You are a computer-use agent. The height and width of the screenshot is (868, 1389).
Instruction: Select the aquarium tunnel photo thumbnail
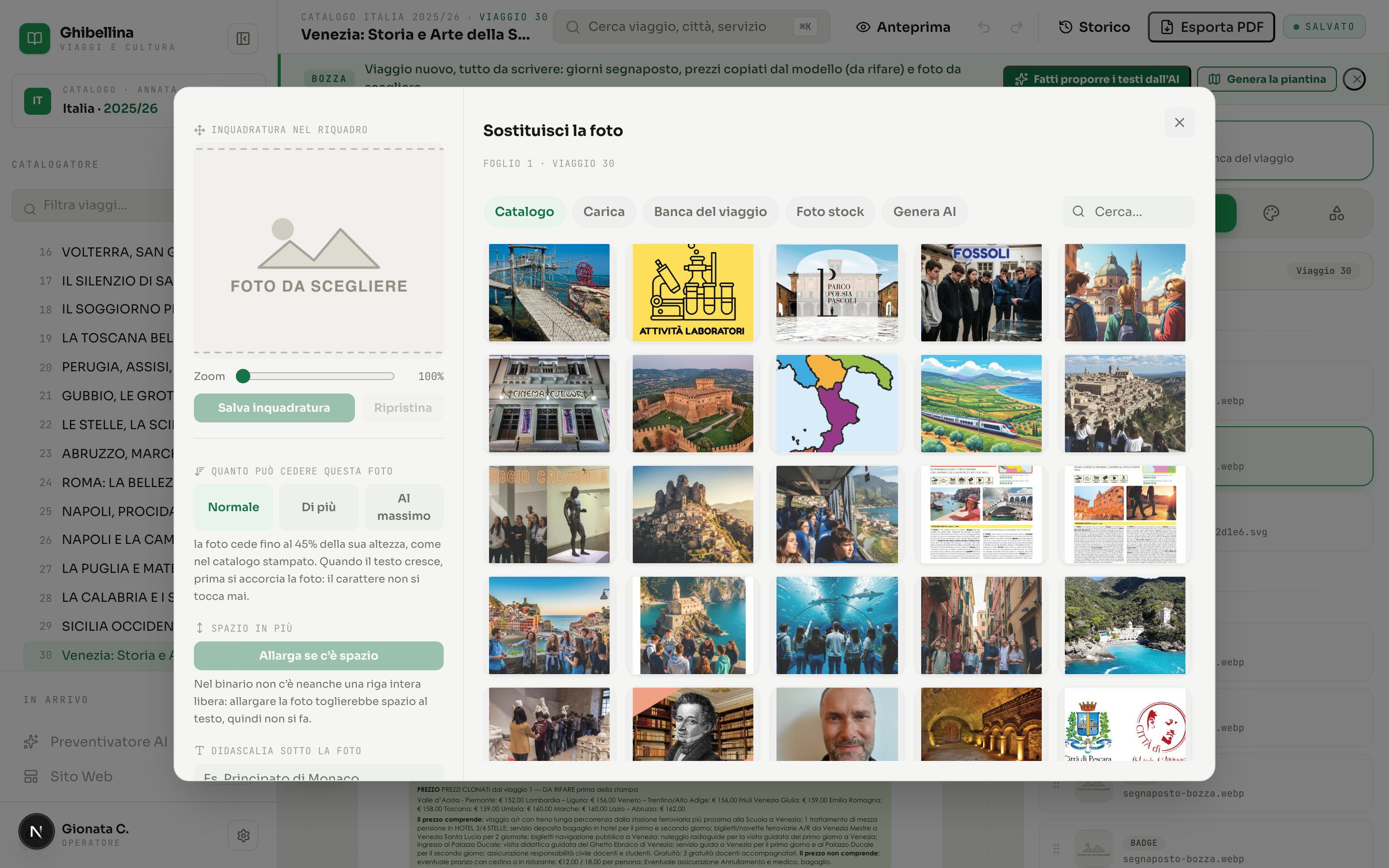point(837,625)
